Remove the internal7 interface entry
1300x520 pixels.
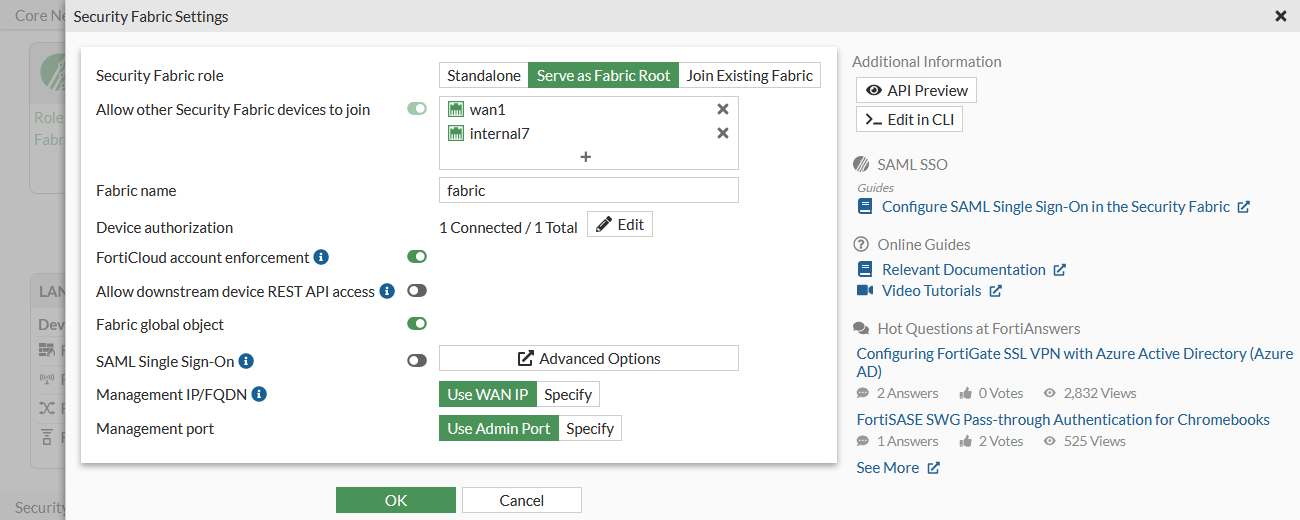tap(723, 134)
